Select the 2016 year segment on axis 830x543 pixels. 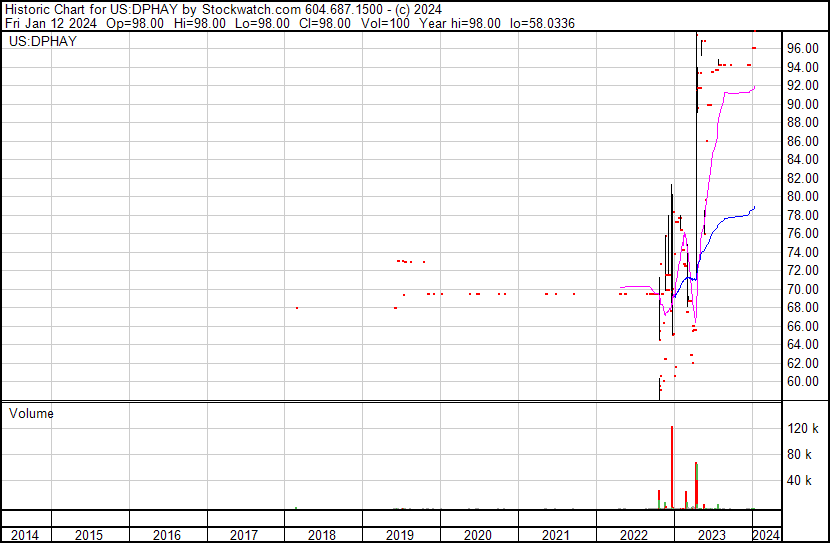(x=167, y=535)
